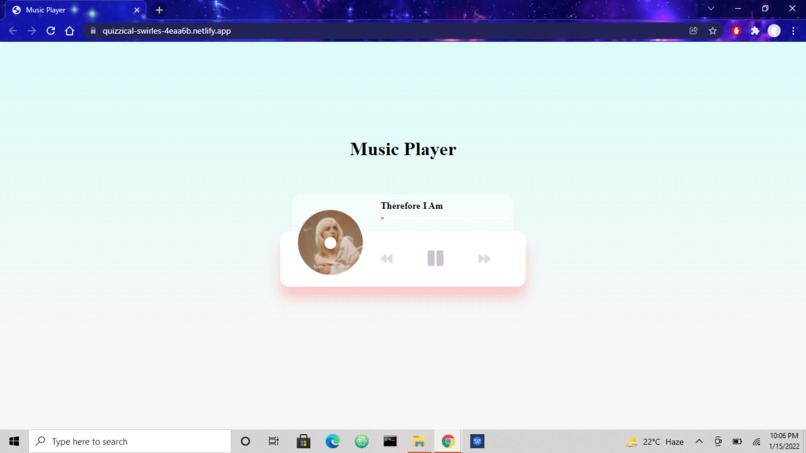806x453 pixels.
Task: Launch Microsoft Store from taskbar
Action: (303, 441)
